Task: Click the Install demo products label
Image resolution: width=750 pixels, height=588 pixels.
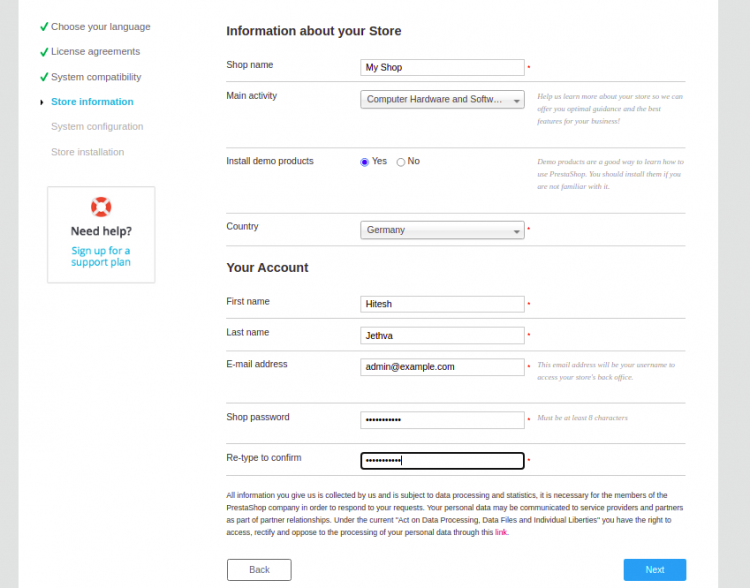Action: 270,161
